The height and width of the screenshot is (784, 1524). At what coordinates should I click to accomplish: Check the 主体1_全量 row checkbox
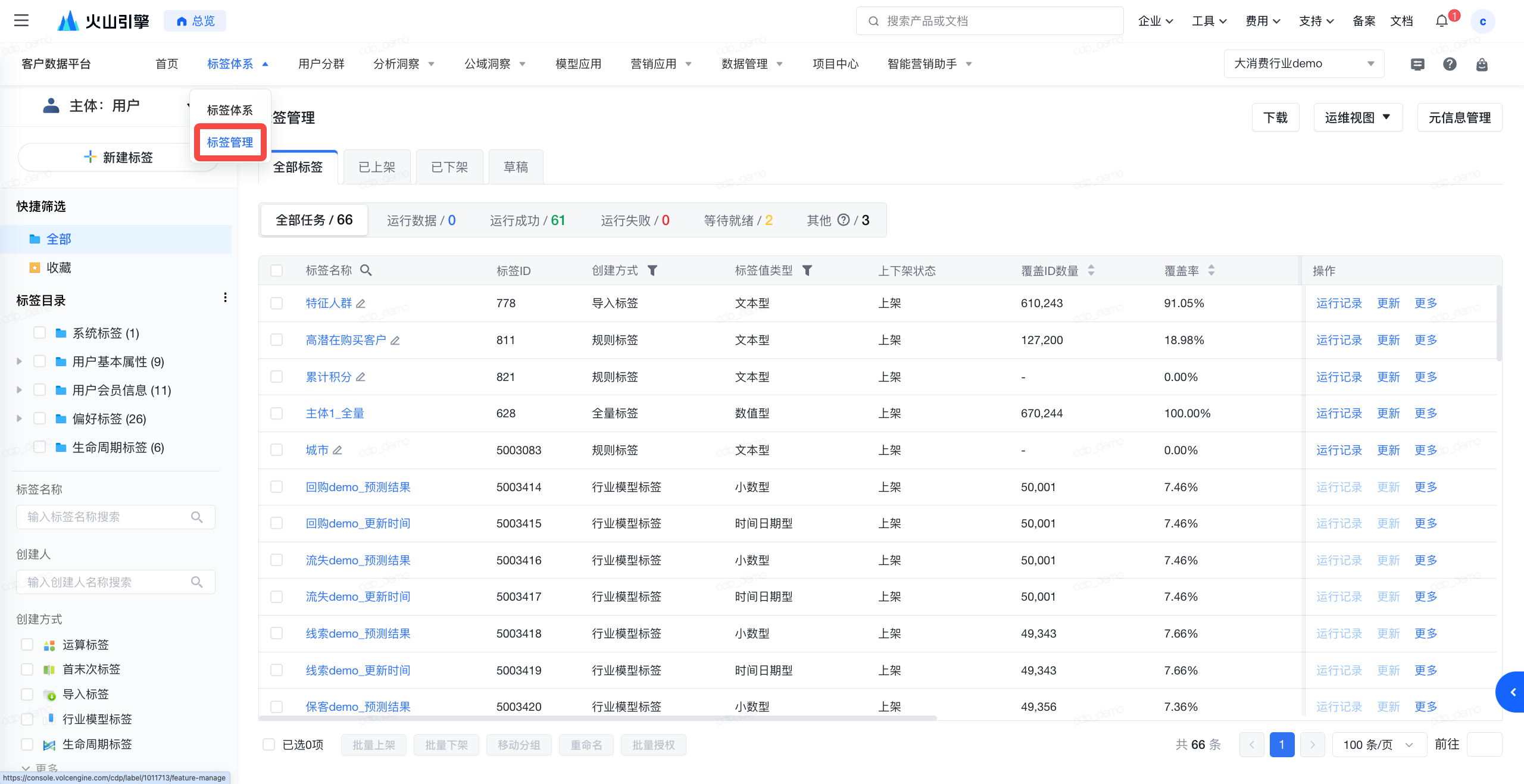pos(277,413)
